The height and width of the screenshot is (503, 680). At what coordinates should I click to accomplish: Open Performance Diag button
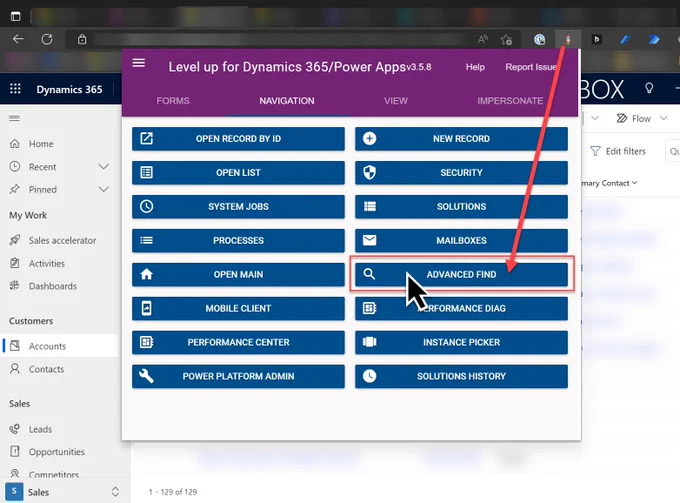pyautogui.click(x=461, y=308)
